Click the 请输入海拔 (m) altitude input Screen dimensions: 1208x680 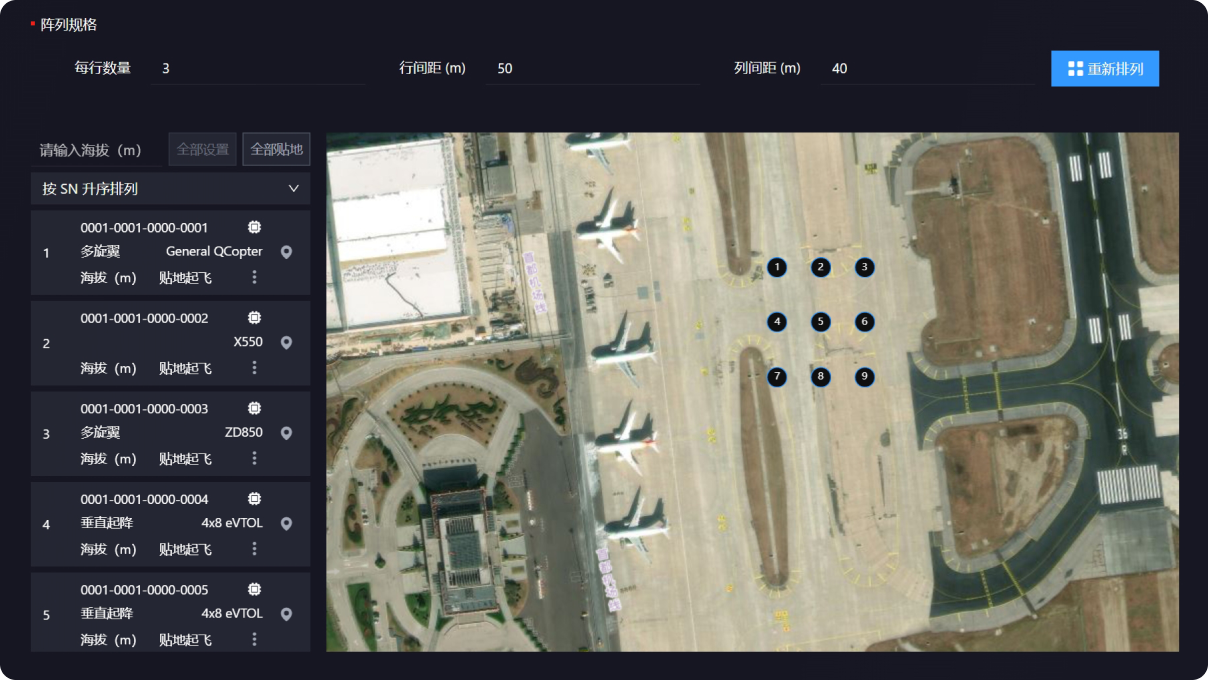96,150
